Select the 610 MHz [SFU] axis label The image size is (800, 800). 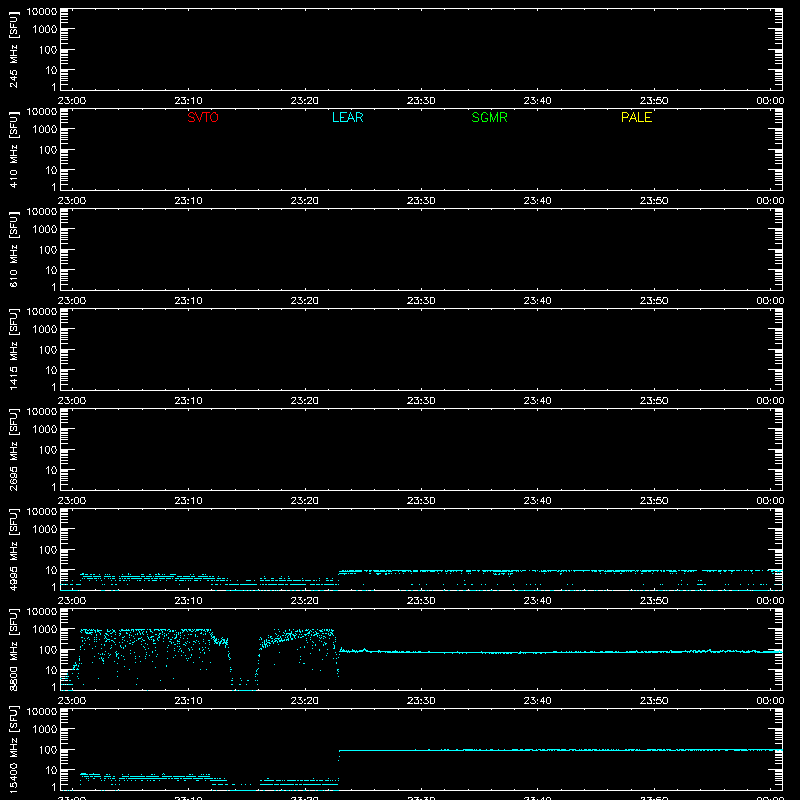point(13,249)
